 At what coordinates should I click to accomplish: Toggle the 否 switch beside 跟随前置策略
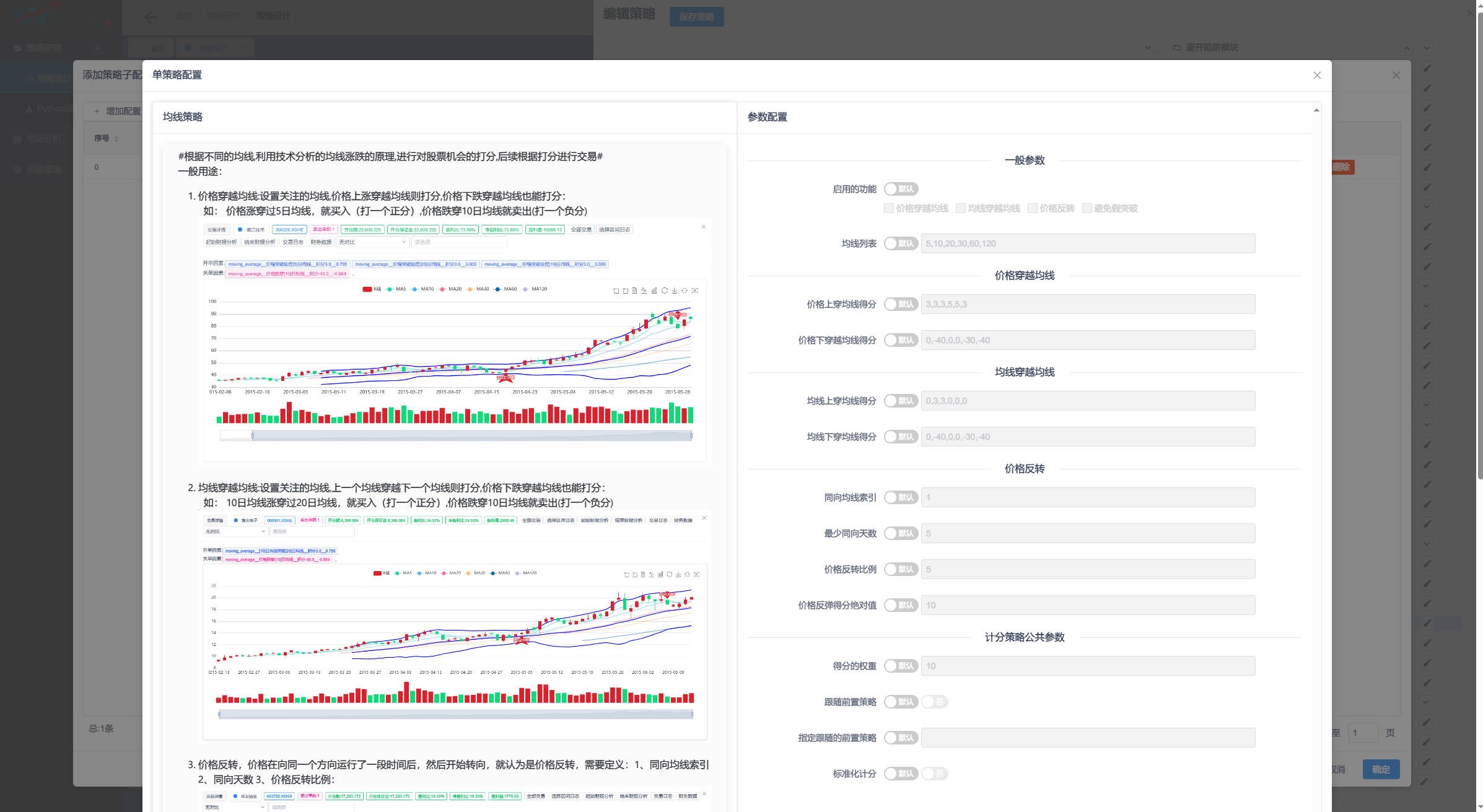934,702
